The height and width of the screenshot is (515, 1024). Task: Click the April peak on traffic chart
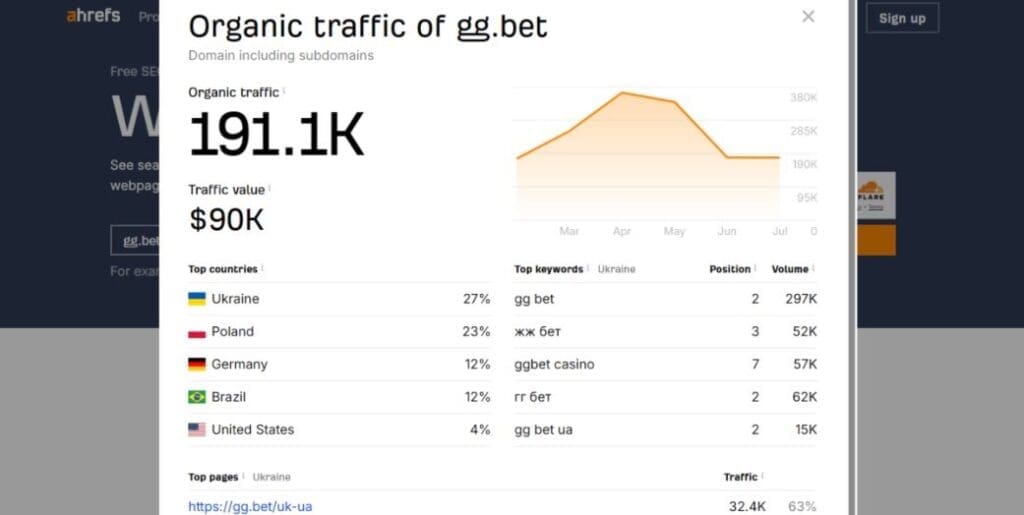[622, 93]
